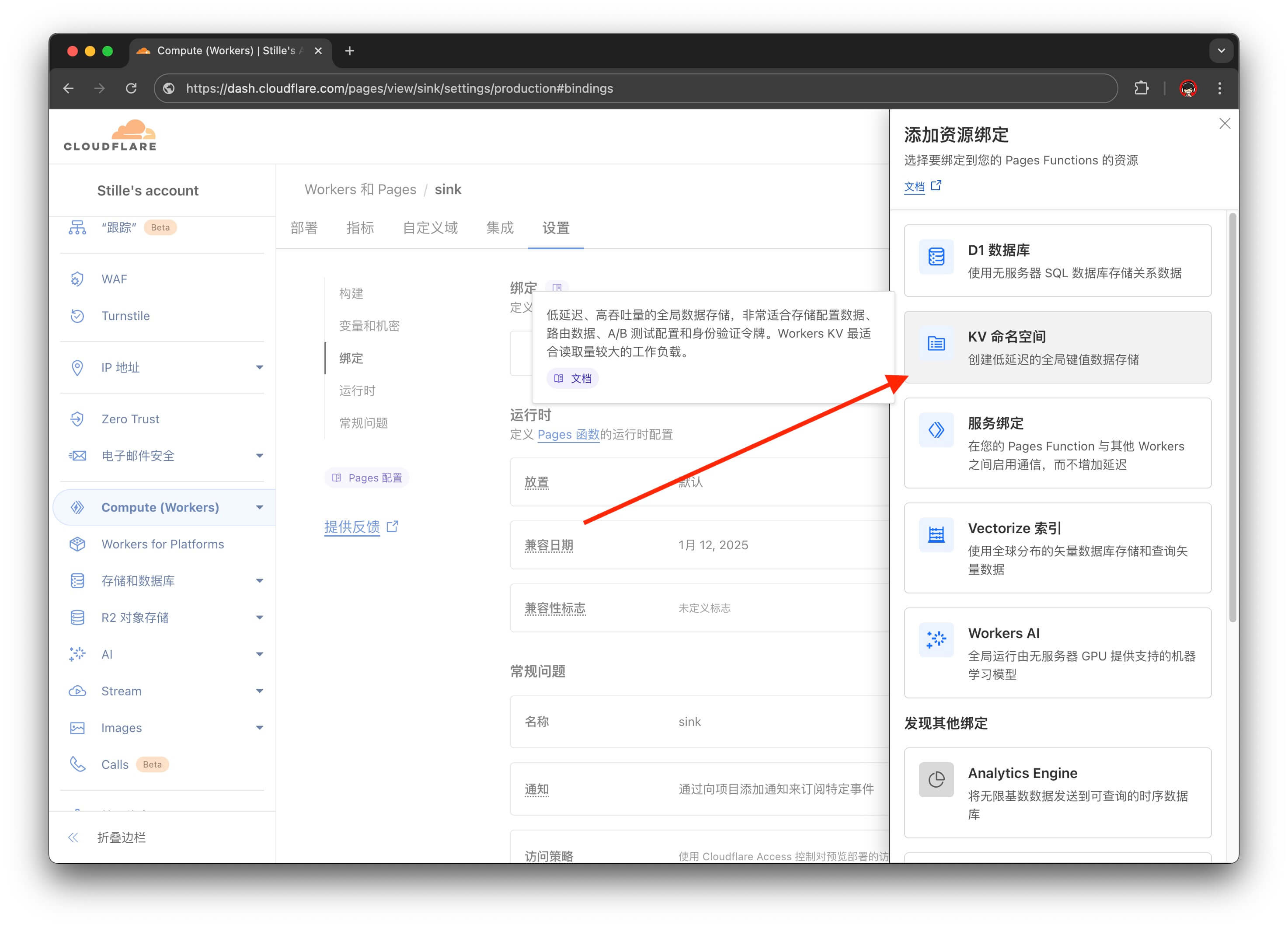Expand the R2 对象存储 dropdown arrow
The width and height of the screenshot is (1288, 928).
tap(260, 618)
